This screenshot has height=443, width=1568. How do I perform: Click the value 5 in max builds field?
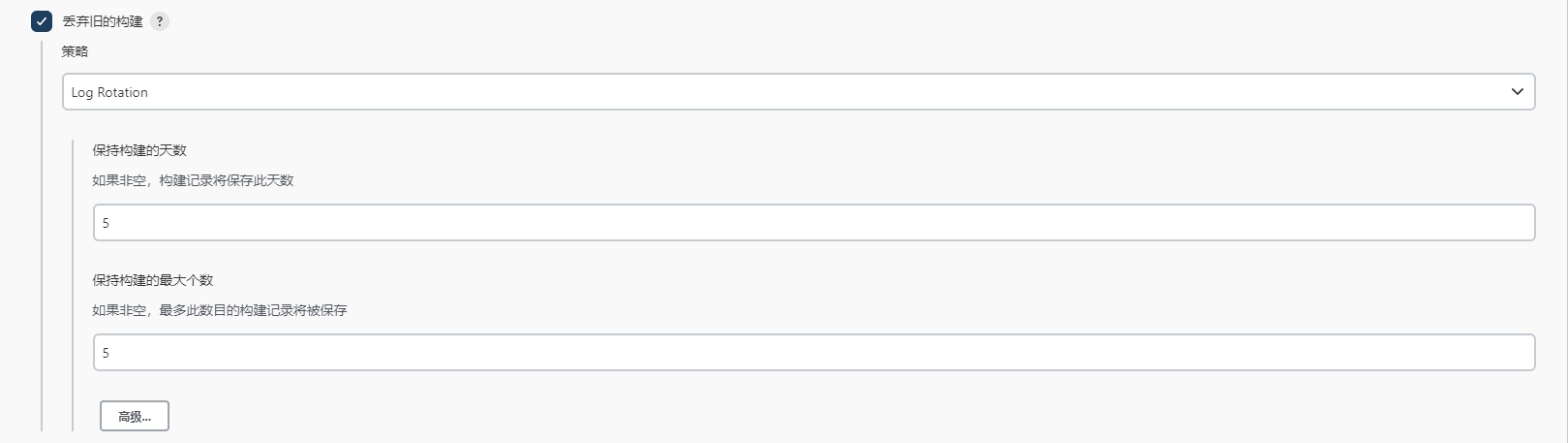click(106, 353)
